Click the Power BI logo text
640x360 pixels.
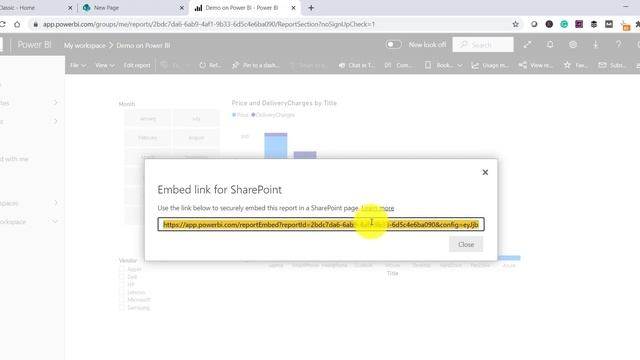[x=34, y=44]
